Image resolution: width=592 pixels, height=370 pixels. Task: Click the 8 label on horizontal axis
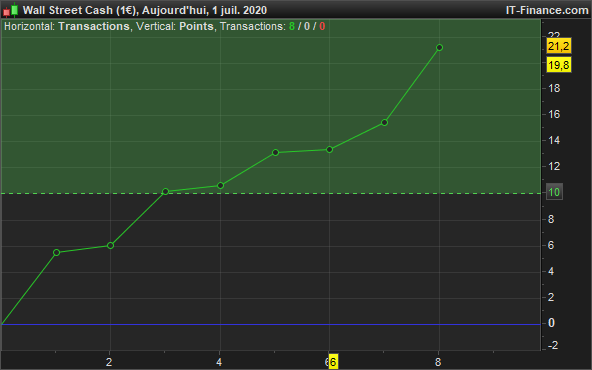click(x=438, y=362)
